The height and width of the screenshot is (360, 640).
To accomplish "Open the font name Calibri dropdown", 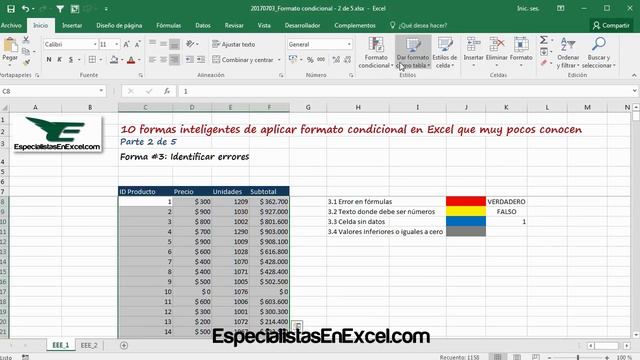I will click(x=95, y=44).
